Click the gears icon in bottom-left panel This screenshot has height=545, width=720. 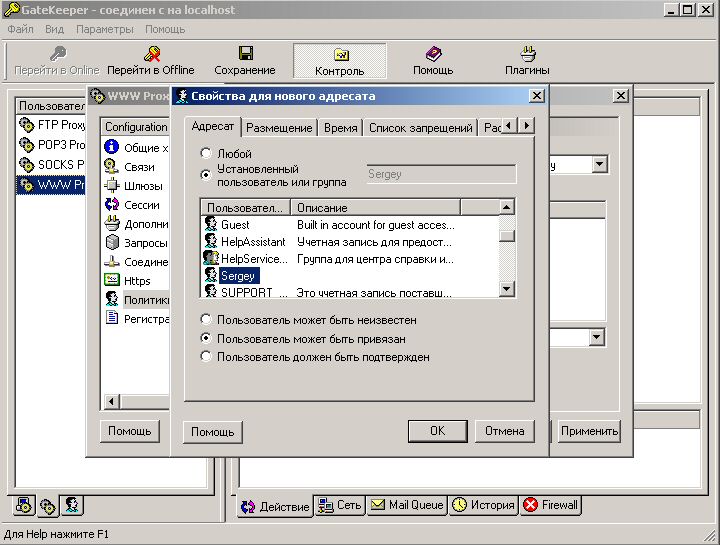click(x=48, y=506)
